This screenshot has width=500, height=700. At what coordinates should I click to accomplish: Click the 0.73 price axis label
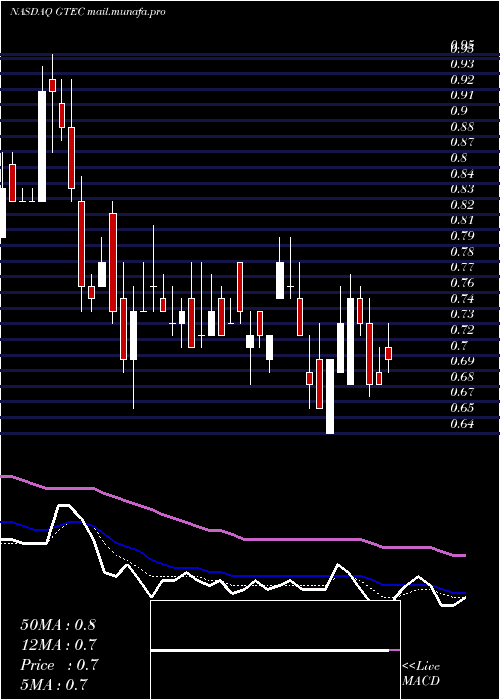[x=462, y=314]
